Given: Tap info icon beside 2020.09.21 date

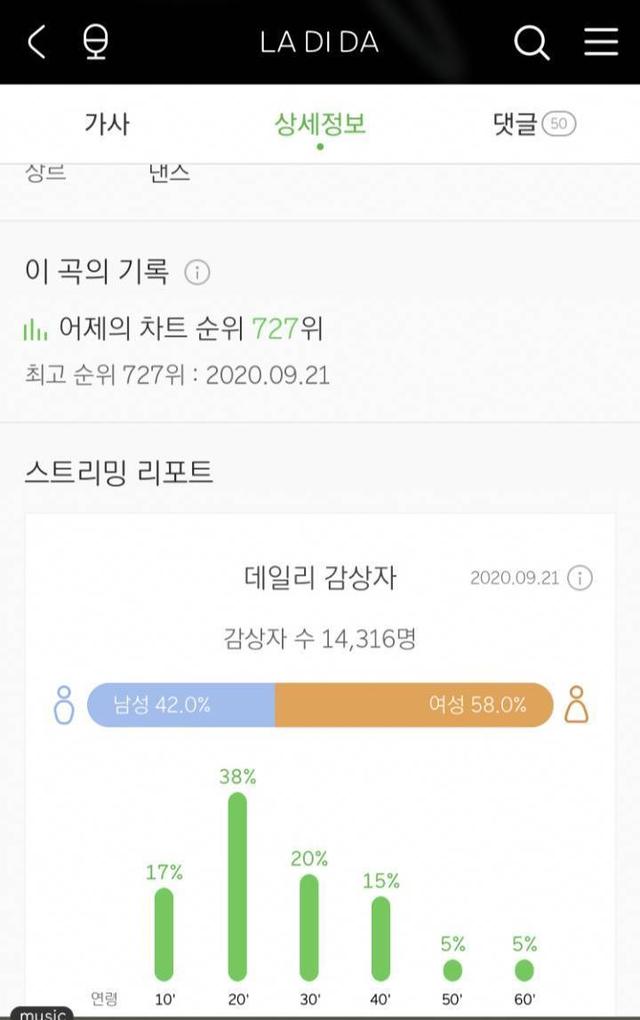Looking at the screenshot, I should [580, 578].
